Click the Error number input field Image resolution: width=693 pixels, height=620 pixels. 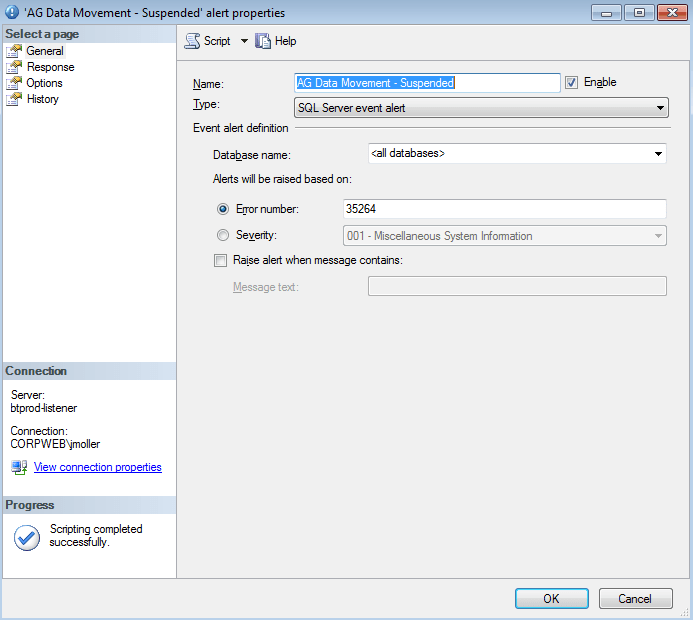[x=503, y=209]
